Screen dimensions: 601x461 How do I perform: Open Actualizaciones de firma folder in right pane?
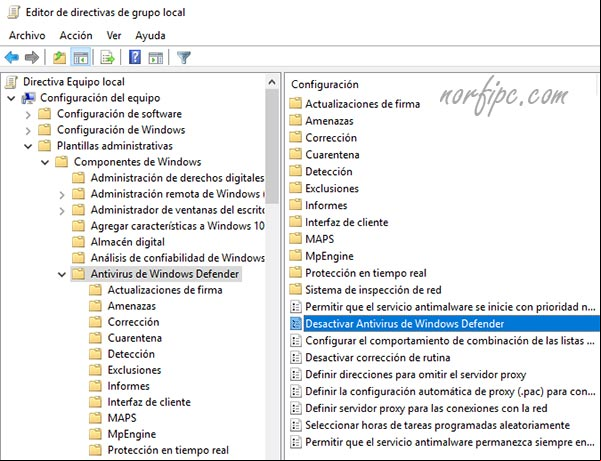(x=362, y=104)
